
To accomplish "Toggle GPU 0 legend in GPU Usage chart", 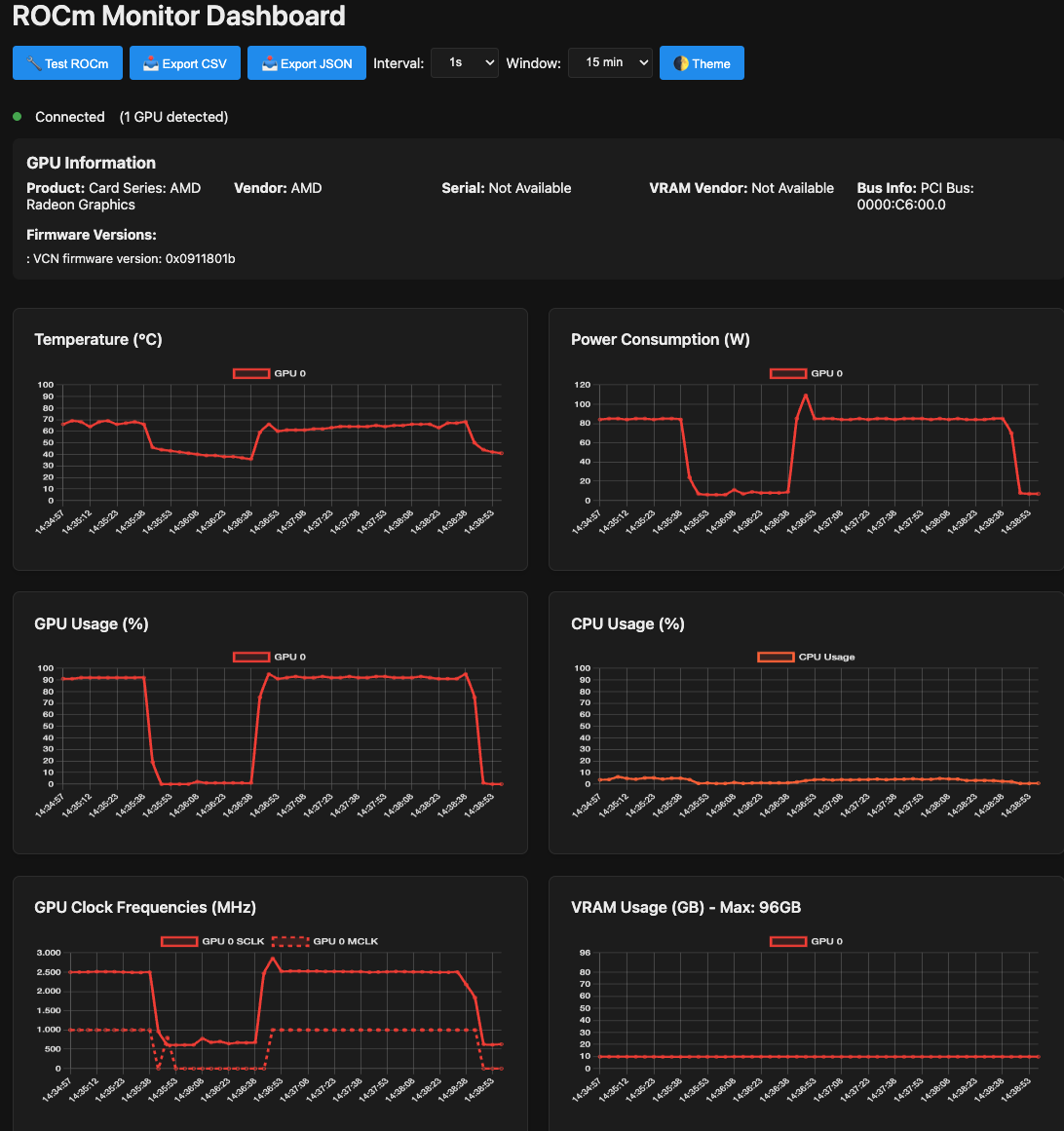I will coord(270,657).
